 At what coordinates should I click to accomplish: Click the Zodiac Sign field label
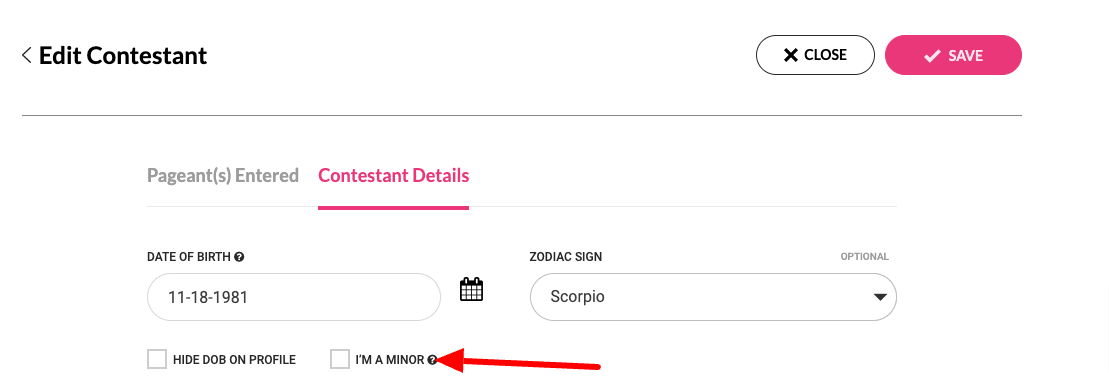[566, 257]
